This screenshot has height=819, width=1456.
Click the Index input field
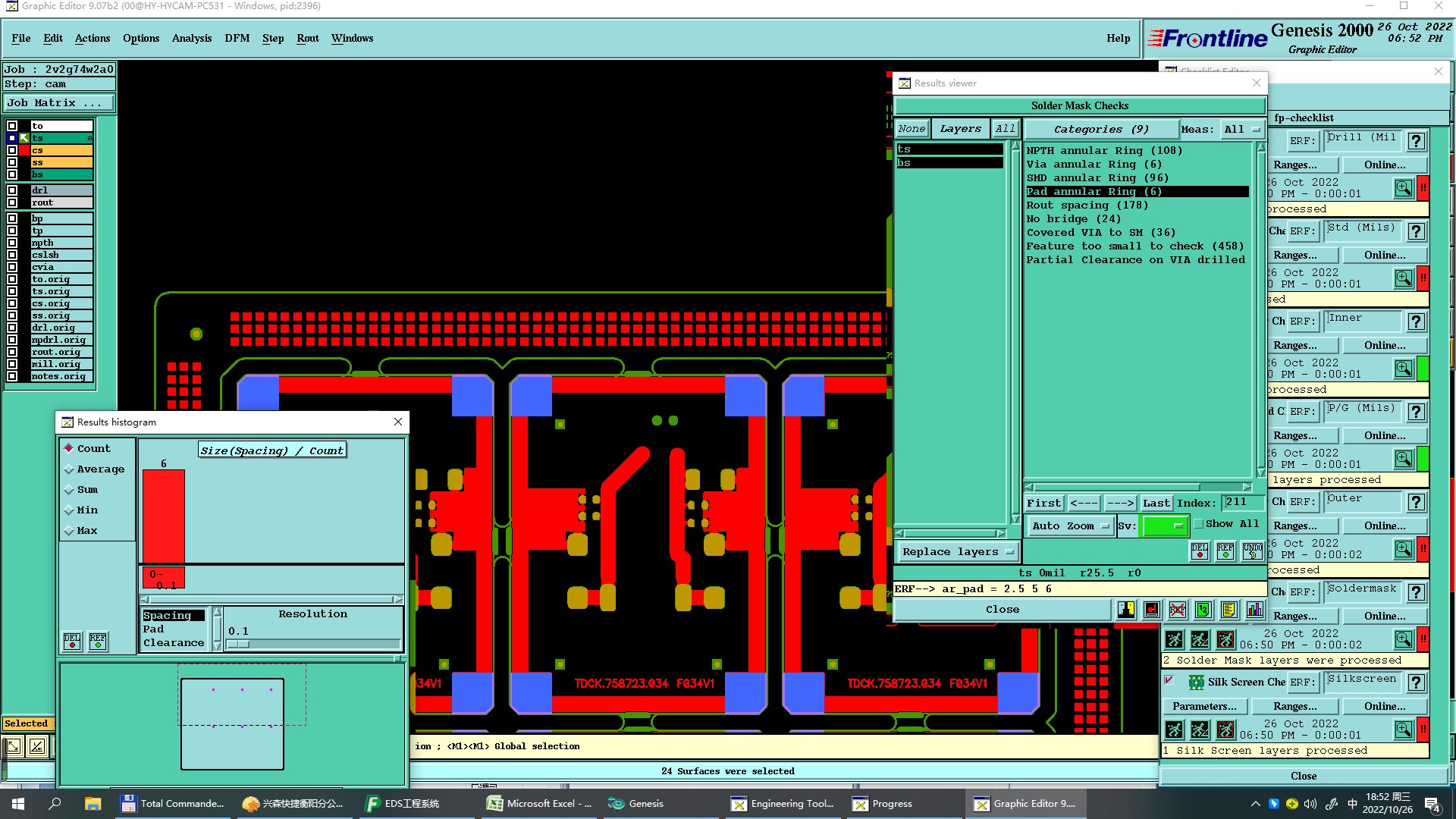[1242, 502]
